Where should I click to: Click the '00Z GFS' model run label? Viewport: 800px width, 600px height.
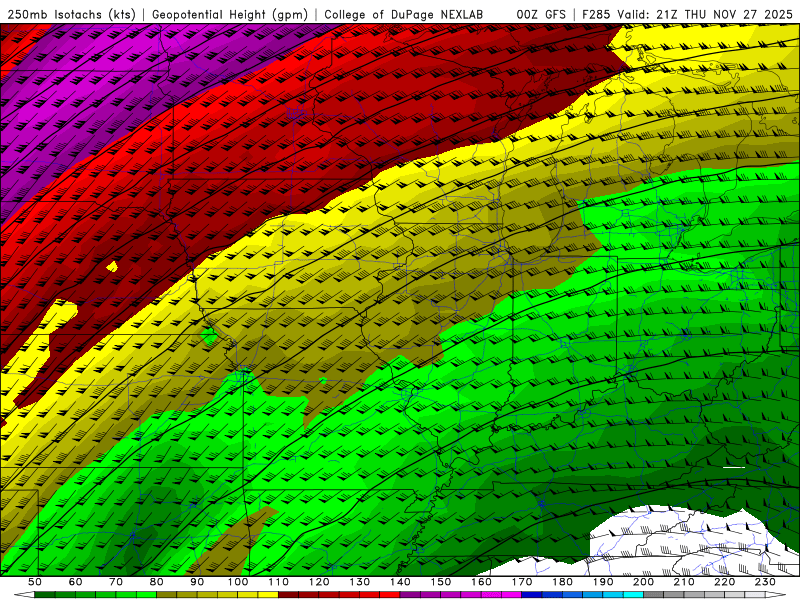[x=541, y=15]
